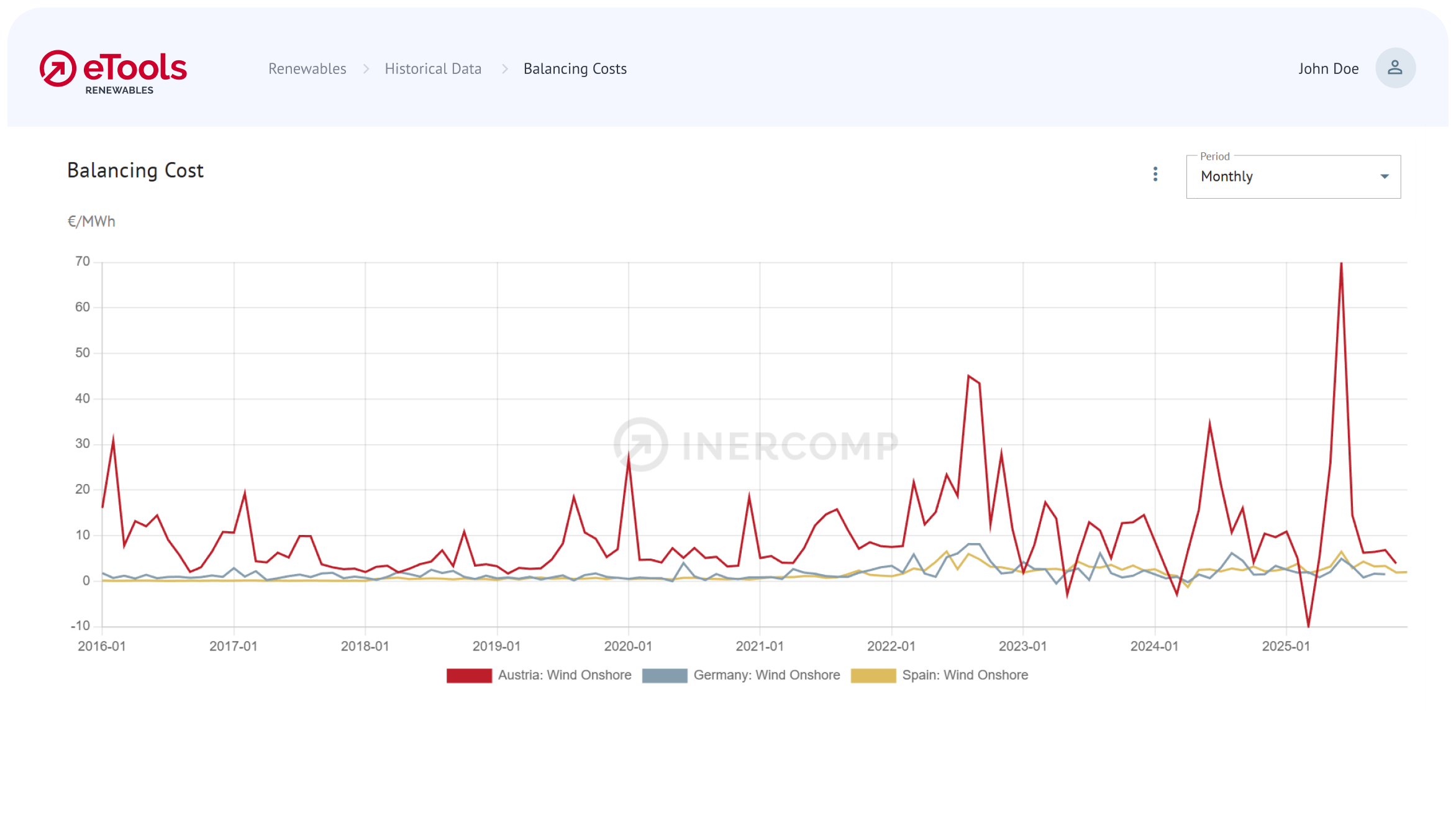Hide the Austria: Wind Onshore series

(564, 675)
